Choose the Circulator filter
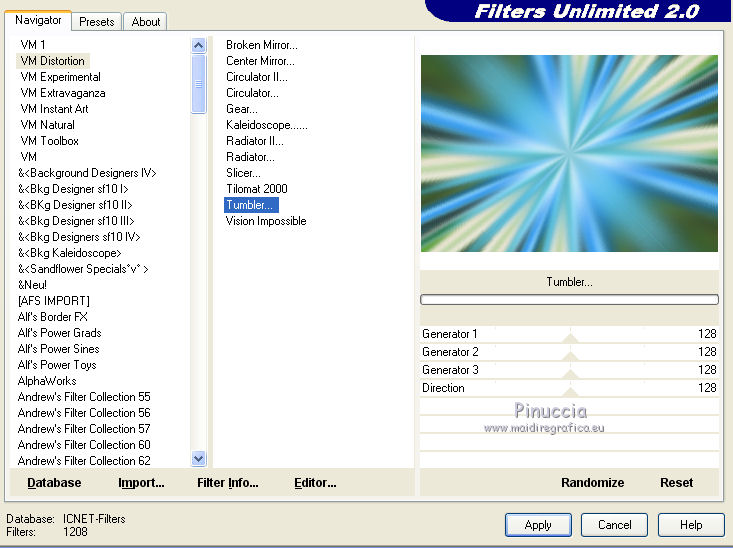This screenshot has width=733, height=548. [x=252, y=93]
